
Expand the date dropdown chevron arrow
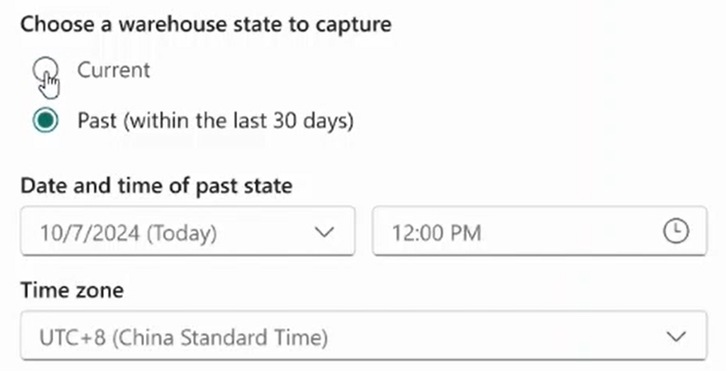pyautogui.click(x=324, y=232)
